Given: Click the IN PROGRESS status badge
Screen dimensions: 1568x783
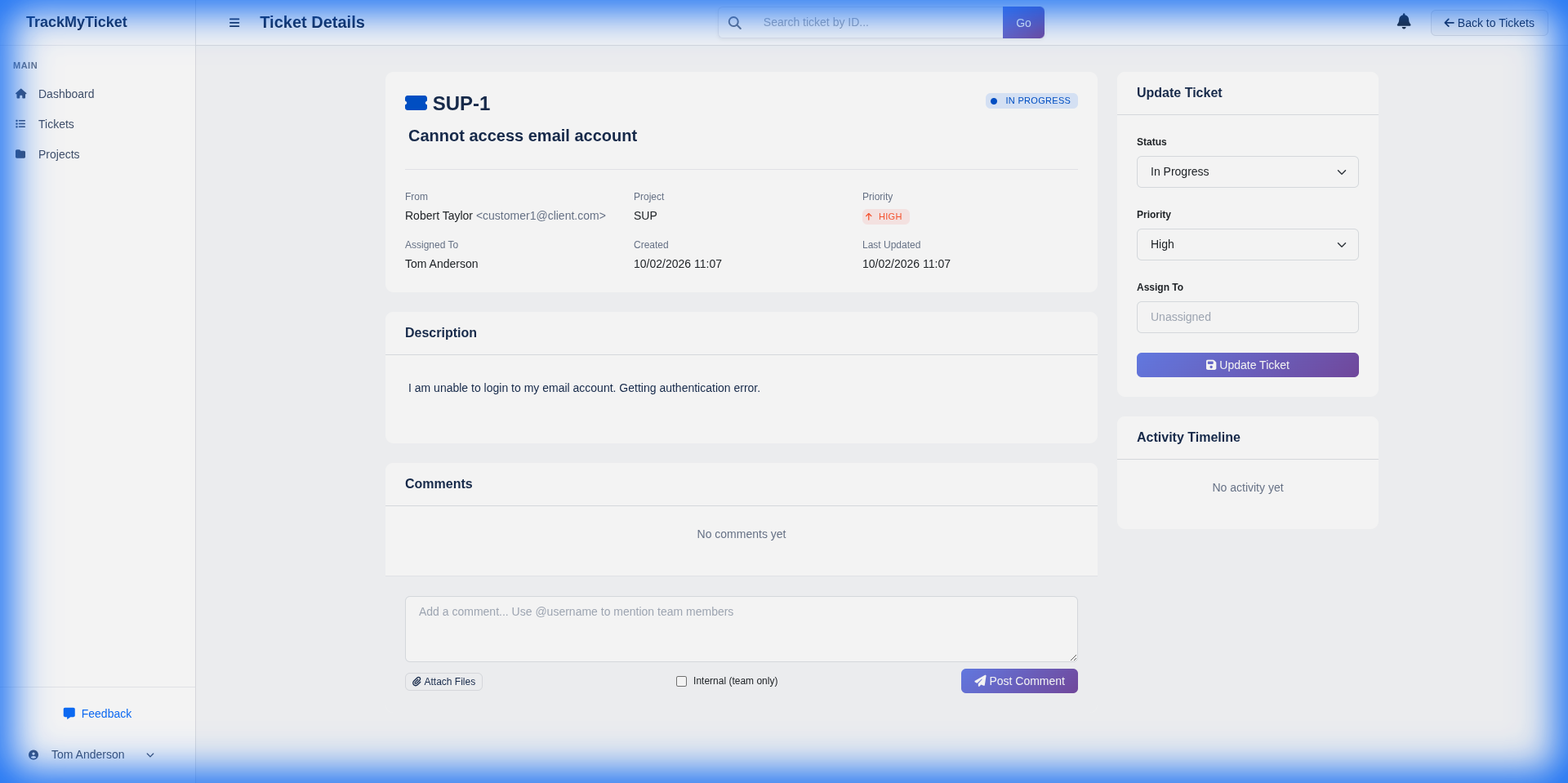Looking at the screenshot, I should click(x=1031, y=100).
